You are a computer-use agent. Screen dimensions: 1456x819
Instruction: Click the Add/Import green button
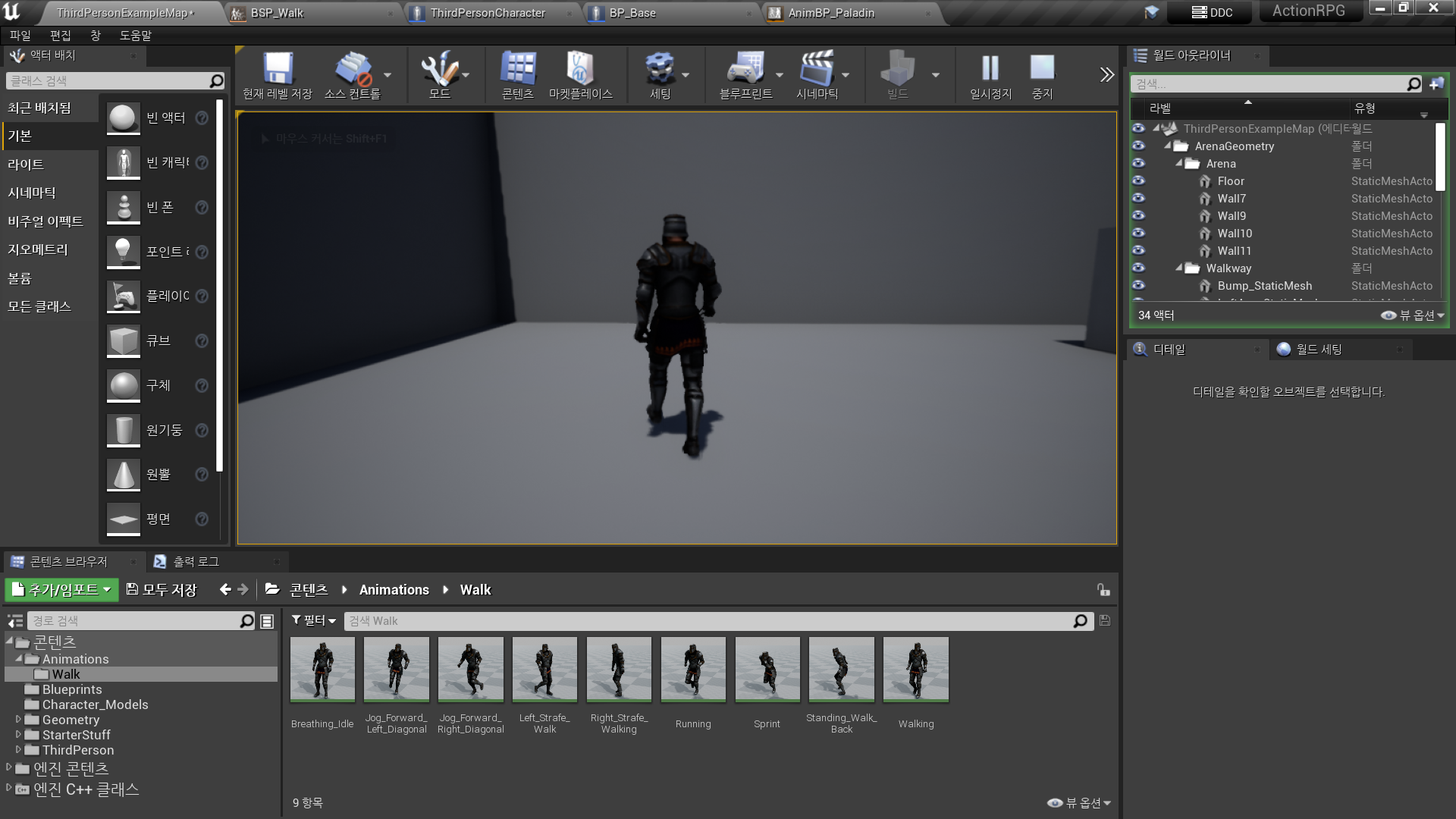[62, 590]
